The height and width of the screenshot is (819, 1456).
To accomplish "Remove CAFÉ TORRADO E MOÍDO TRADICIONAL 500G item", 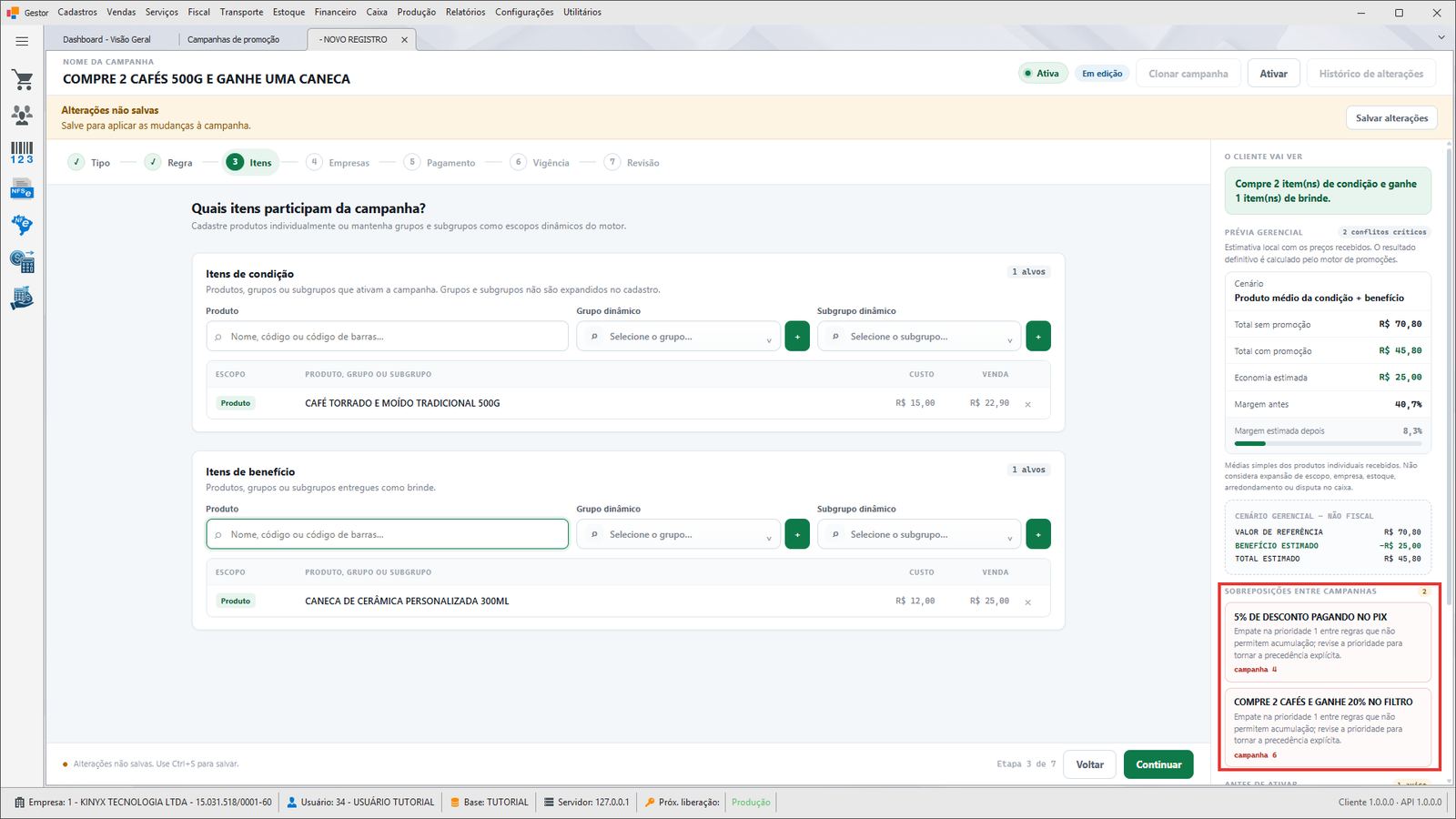I will click(x=1028, y=404).
